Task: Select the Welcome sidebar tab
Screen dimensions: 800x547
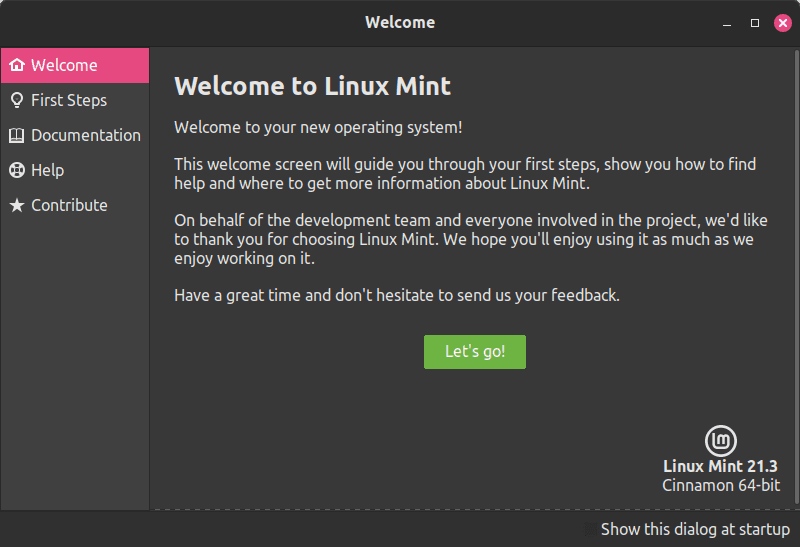Action: [x=75, y=65]
